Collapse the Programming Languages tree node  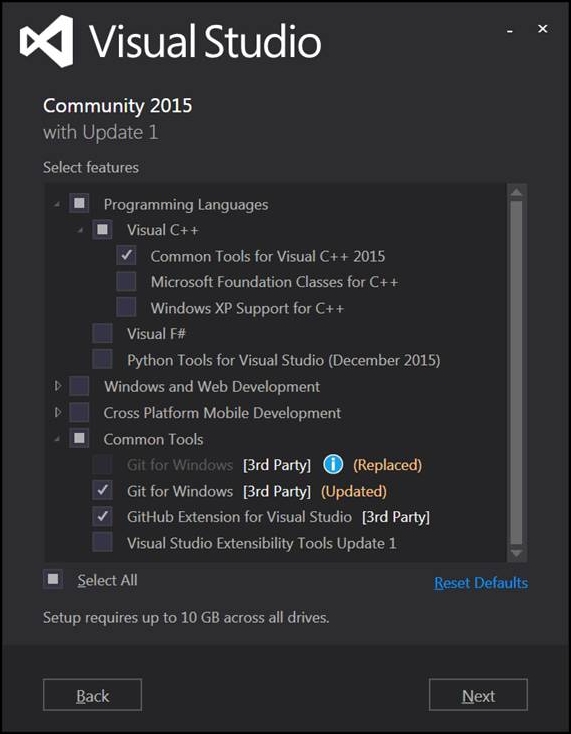pyautogui.click(x=57, y=205)
